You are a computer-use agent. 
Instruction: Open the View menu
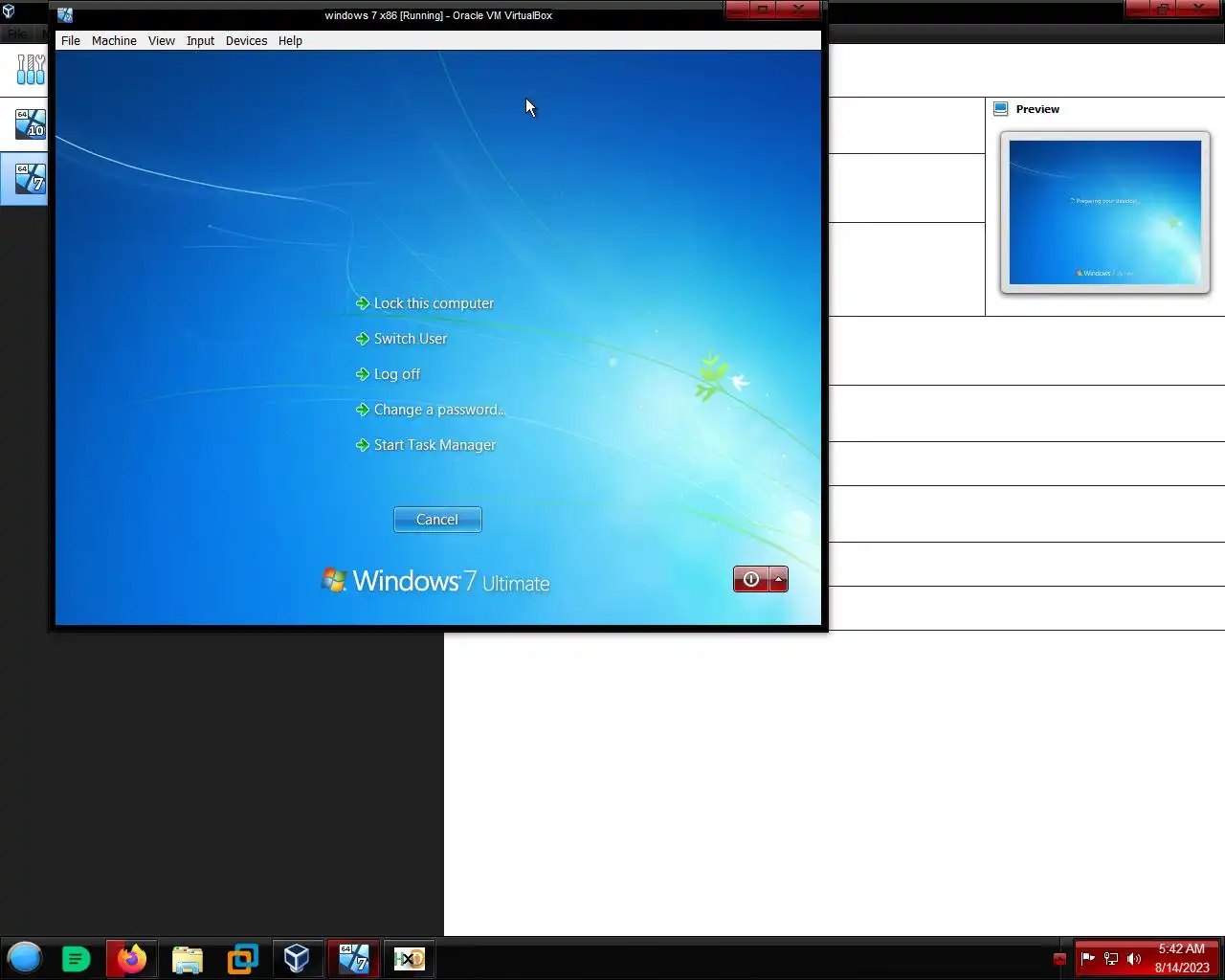pos(162,41)
